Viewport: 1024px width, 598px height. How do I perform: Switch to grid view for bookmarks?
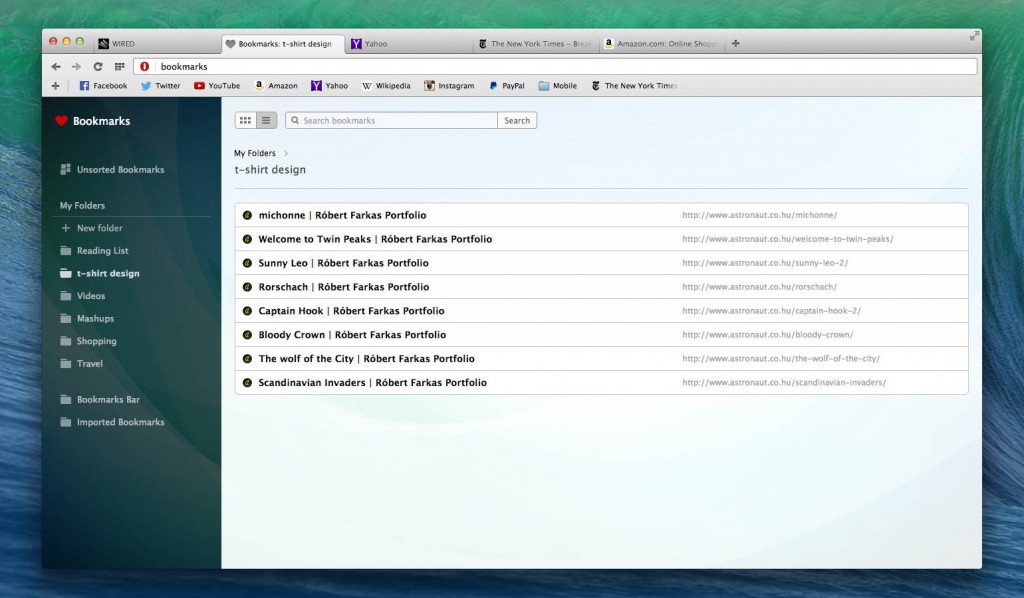pos(245,119)
